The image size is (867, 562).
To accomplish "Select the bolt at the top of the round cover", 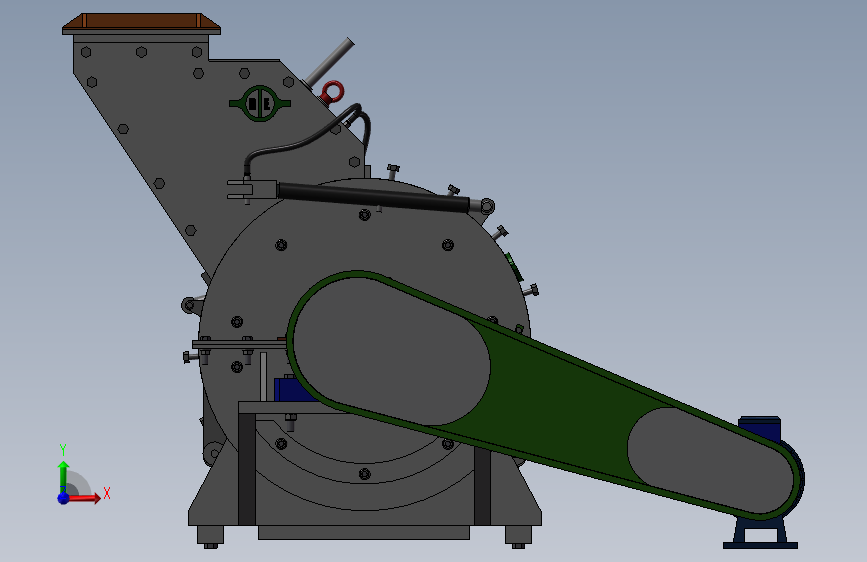I will point(364,215).
